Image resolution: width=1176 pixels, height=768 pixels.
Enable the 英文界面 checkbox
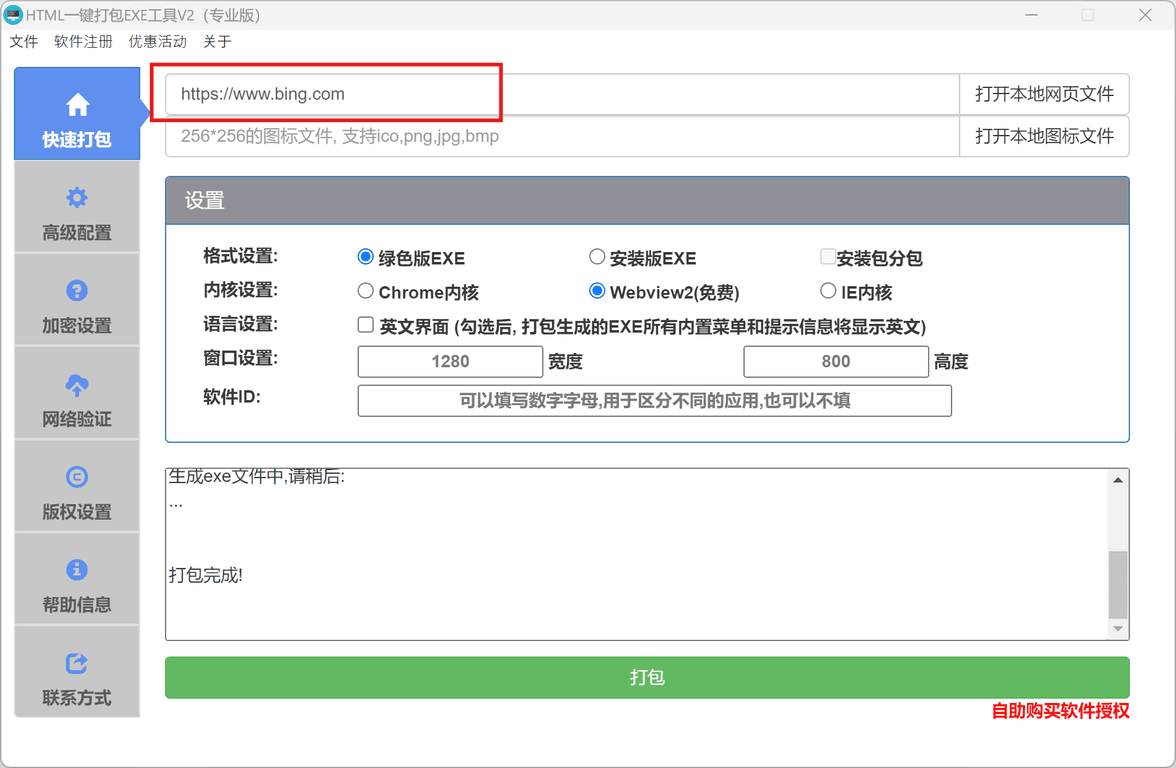pyautogui.click(x=366, y=325)
